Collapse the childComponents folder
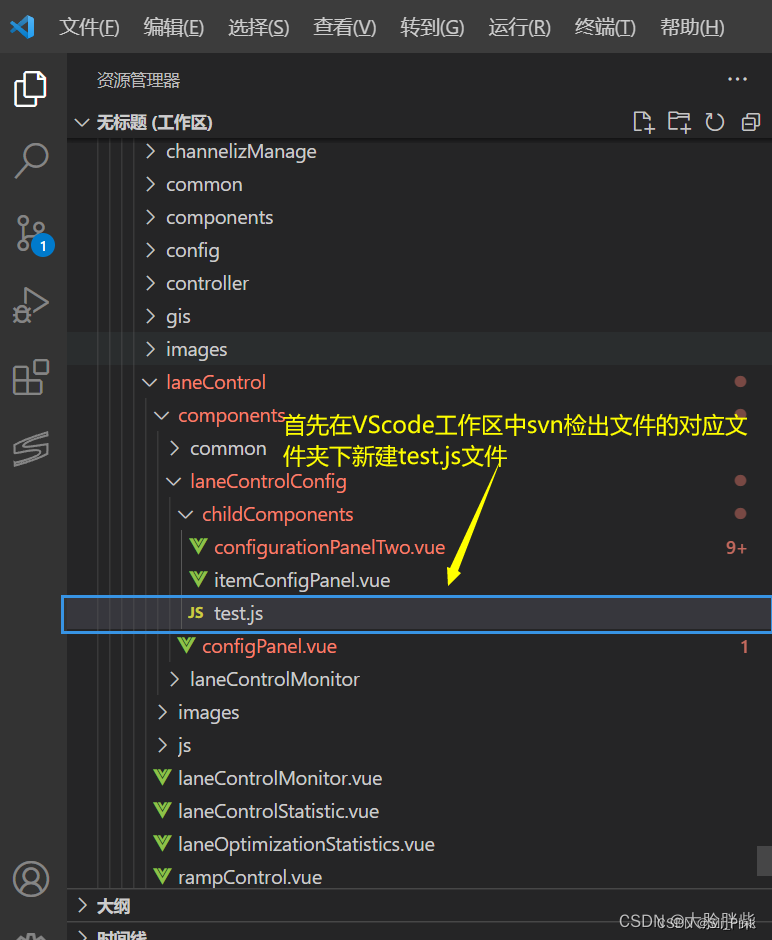The image size is (772, 940). point(186,514)
